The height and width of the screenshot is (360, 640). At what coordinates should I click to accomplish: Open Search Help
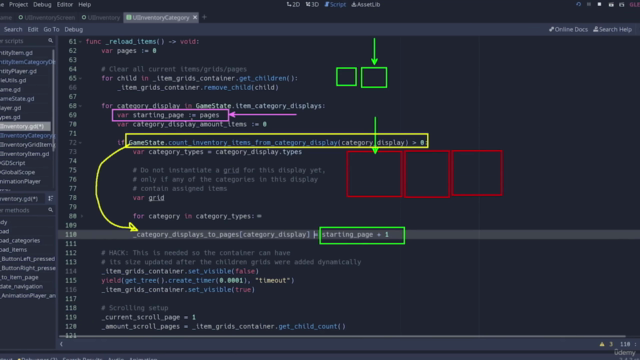612,29
